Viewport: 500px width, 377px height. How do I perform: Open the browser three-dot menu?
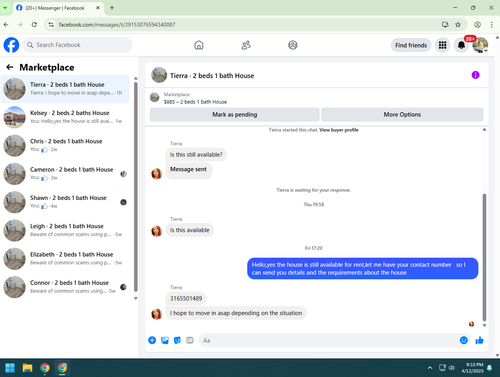click(x=492, y=24)
